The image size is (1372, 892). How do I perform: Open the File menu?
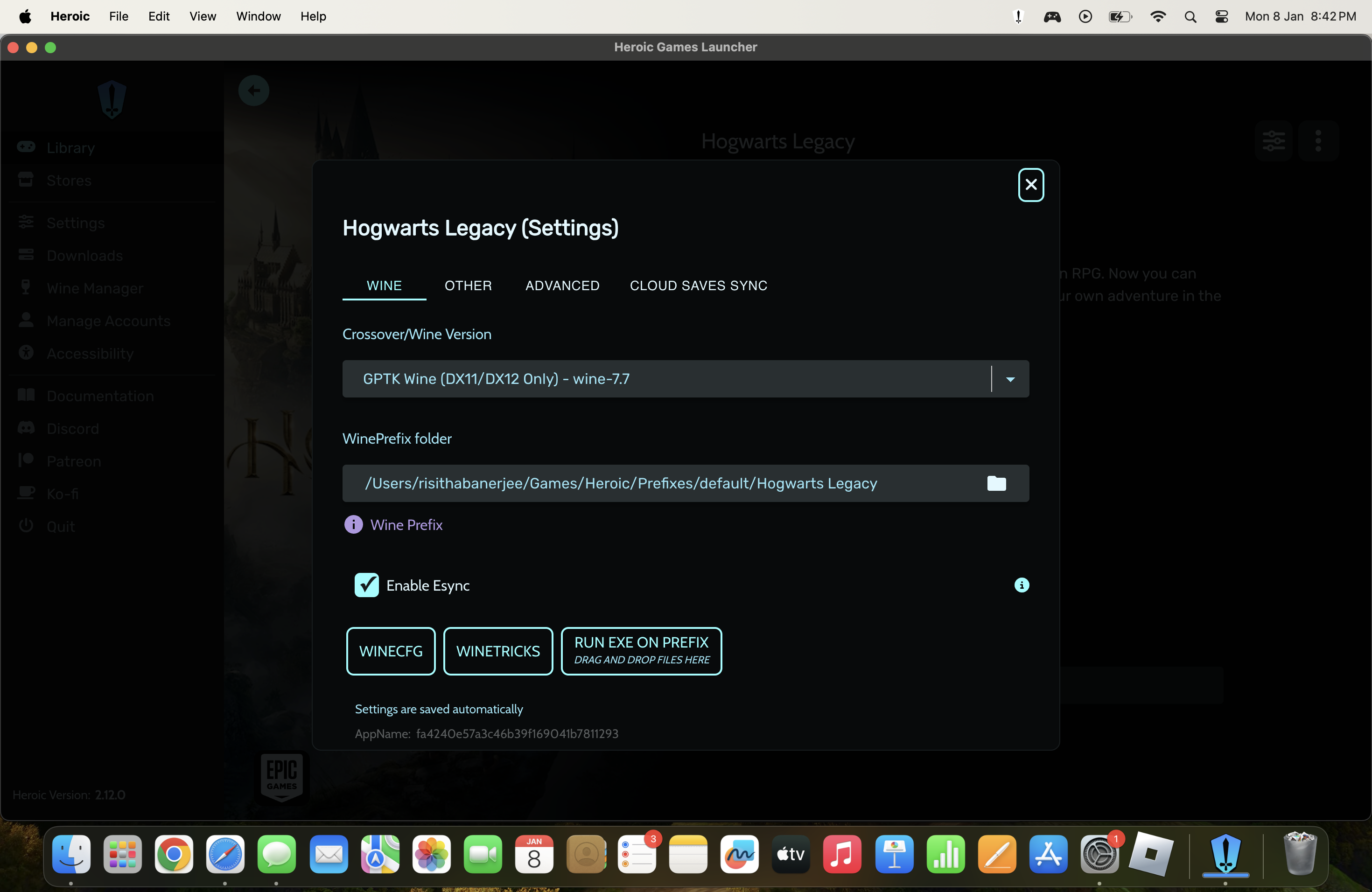(119, 16)
